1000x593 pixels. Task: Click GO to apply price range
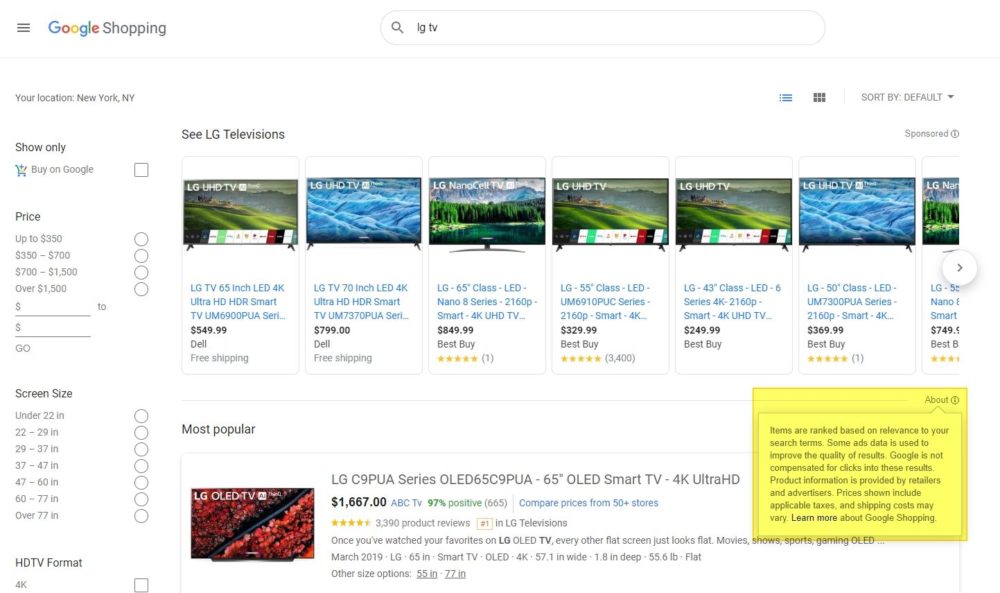pyautogui.click(x=23, y=348)
